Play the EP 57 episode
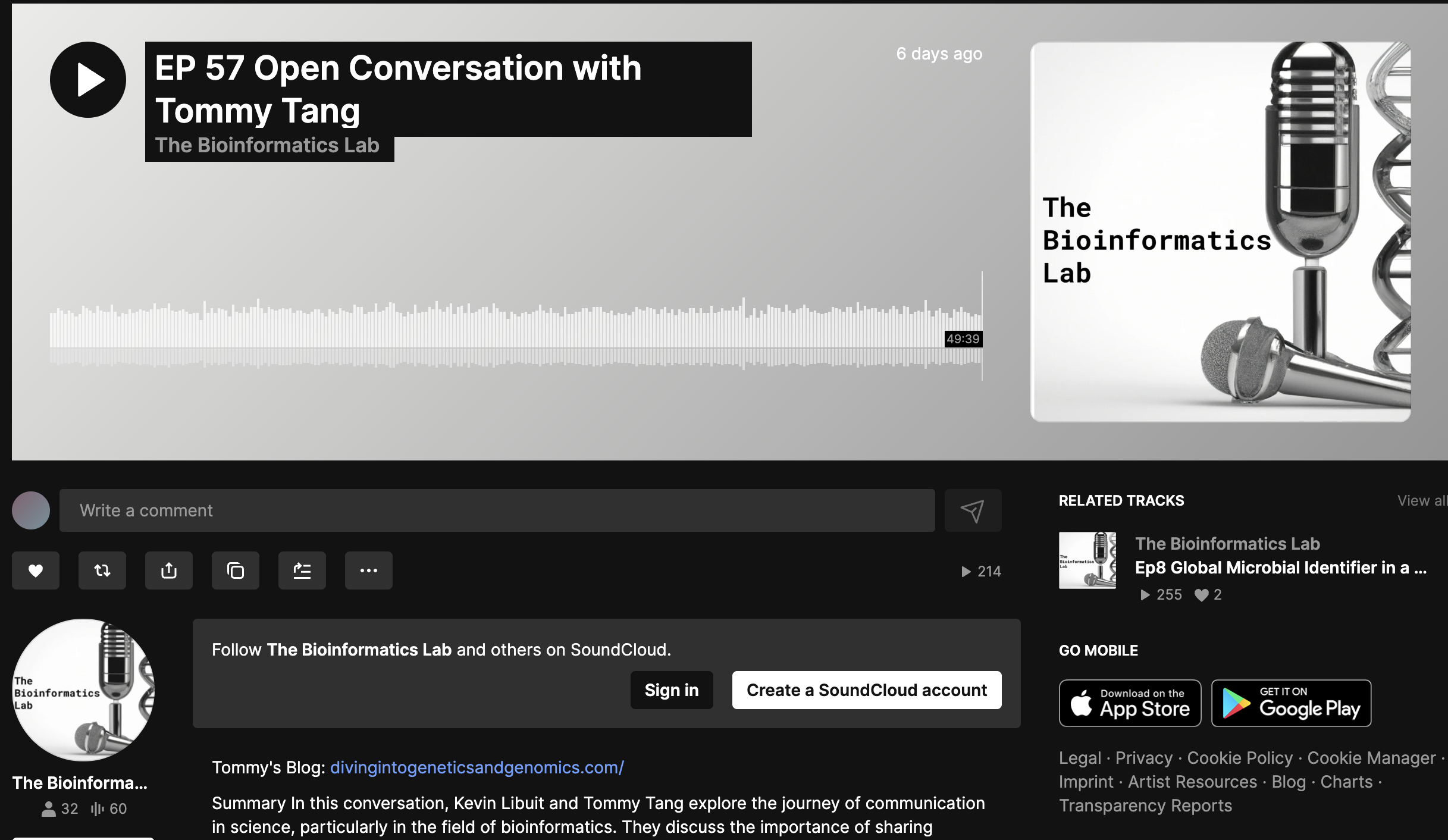Viewport: 1448px width, 840px height. coord(88,80)
